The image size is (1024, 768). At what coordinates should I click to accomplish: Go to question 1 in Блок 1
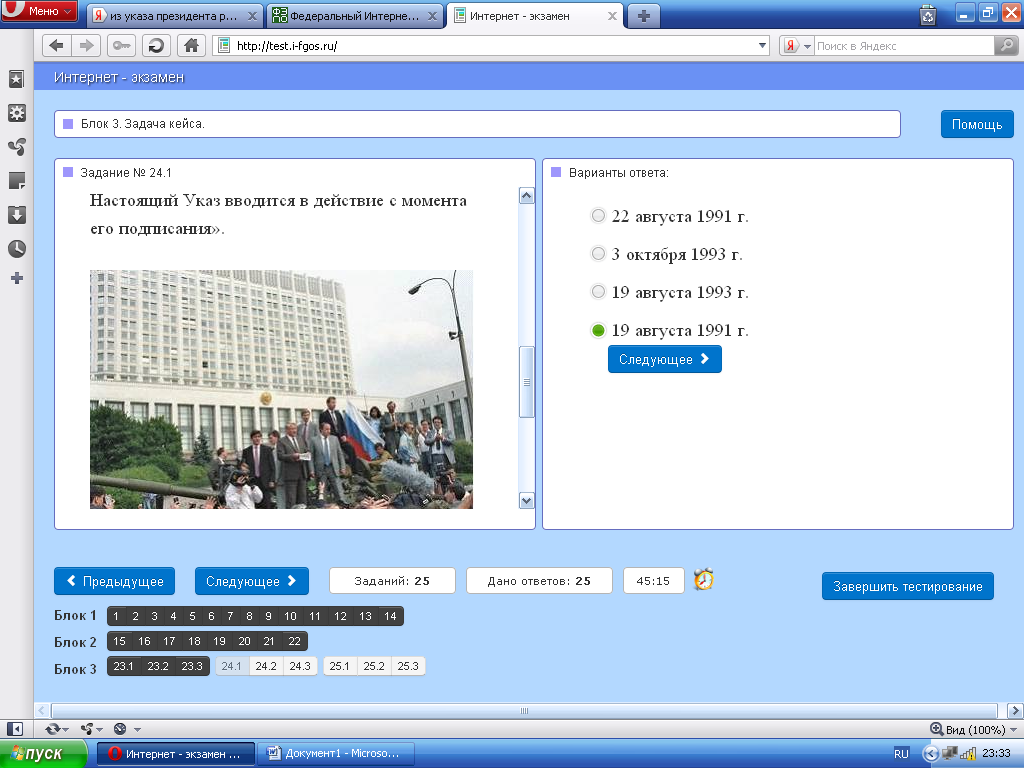tap(116, 616)
